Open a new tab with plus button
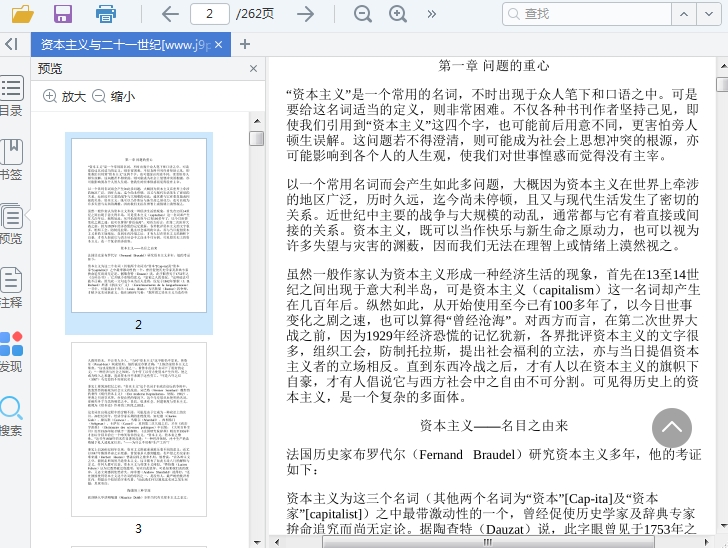The image size is (728, 548). 245,44
